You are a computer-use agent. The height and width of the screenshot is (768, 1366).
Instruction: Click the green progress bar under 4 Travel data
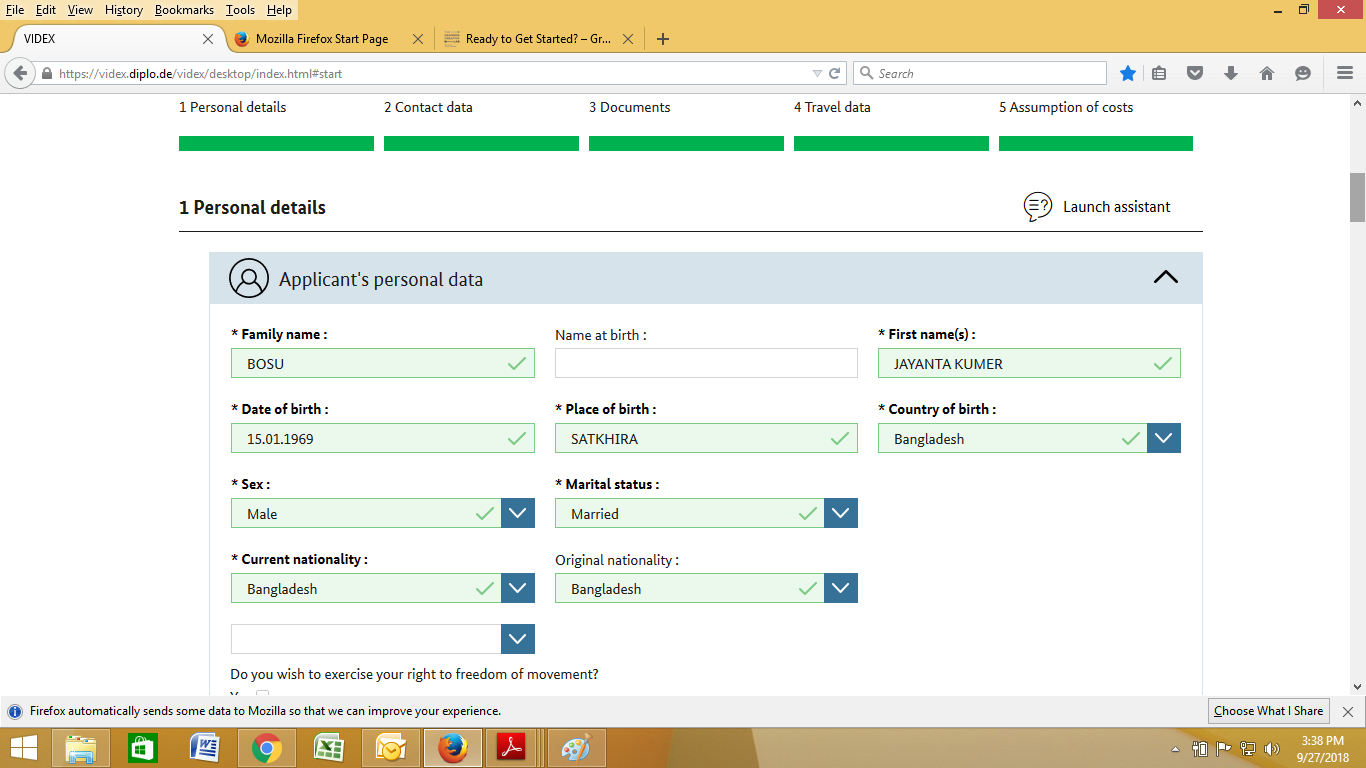point(890,143)
